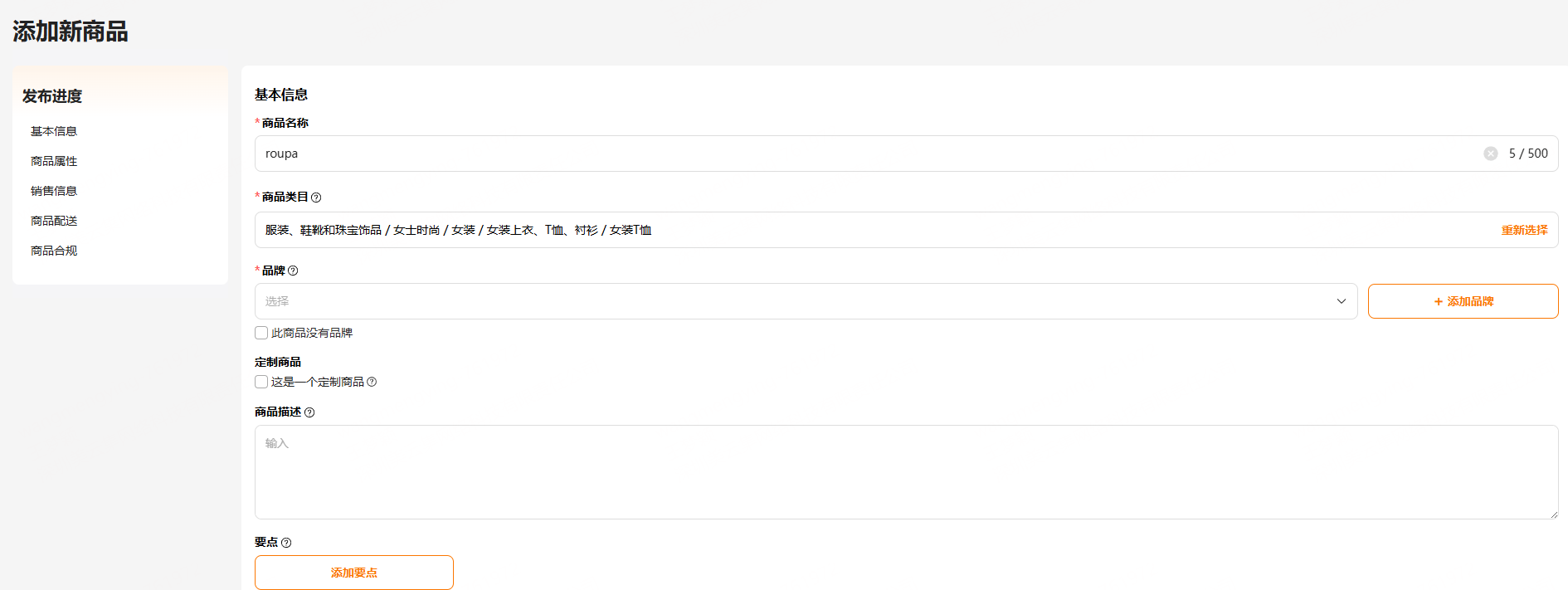Enable the 这是一个定制商品 checkbox

click(x=261, y=382)
